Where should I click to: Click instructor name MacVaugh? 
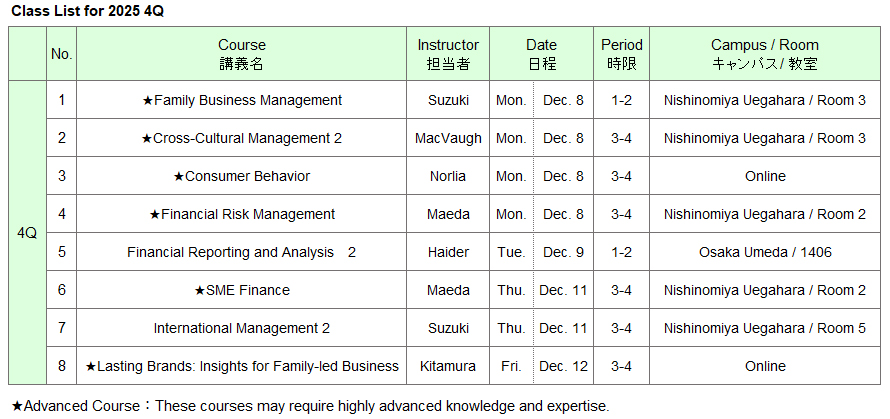pyautogui.click(x=448, y=138)
